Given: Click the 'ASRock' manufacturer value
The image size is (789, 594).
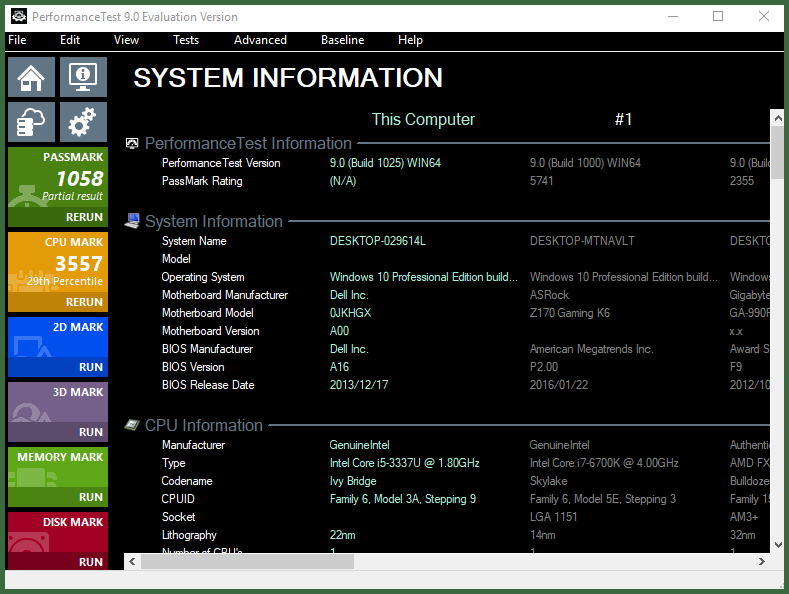Looking at the screenshot, I should 549,294.
